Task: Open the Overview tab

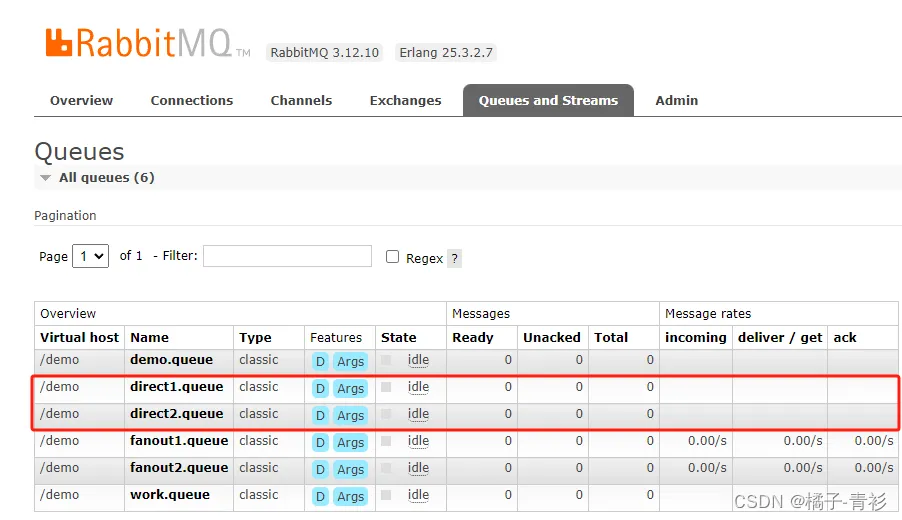Action: click(82, 101)
